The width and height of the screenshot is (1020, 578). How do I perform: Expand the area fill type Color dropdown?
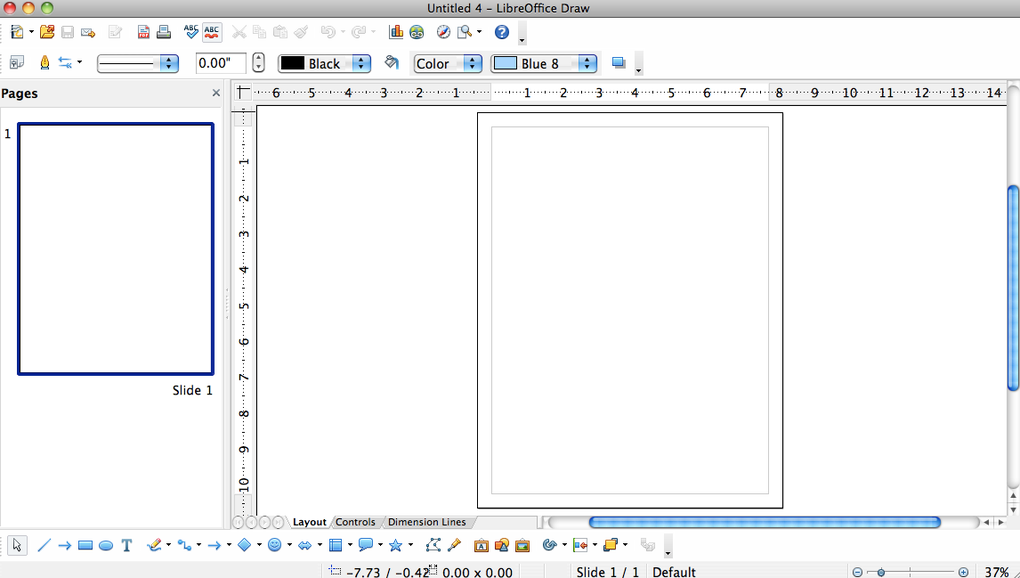(473, 63)
